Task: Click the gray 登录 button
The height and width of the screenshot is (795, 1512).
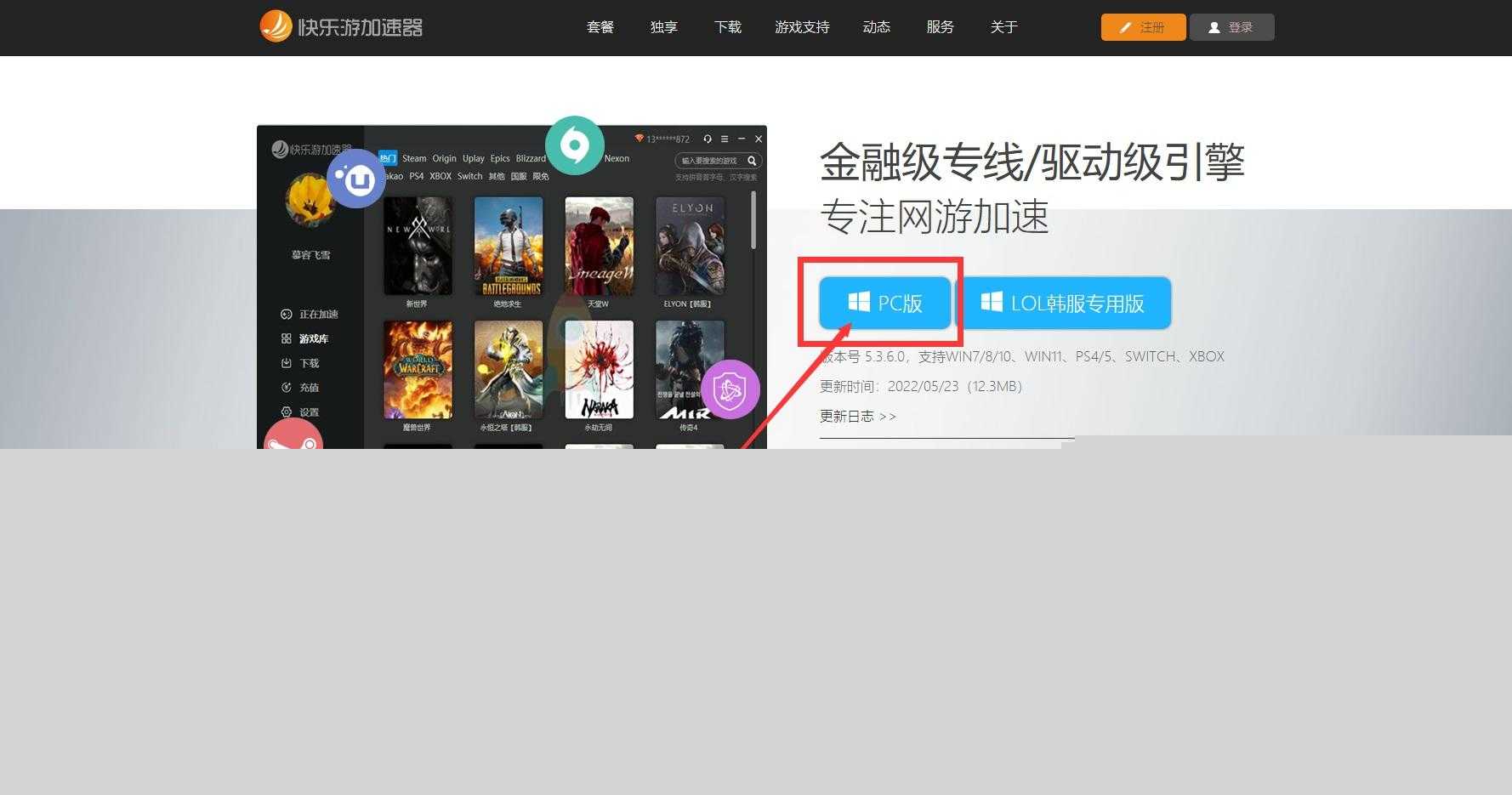Action: tap(1231, 27)
